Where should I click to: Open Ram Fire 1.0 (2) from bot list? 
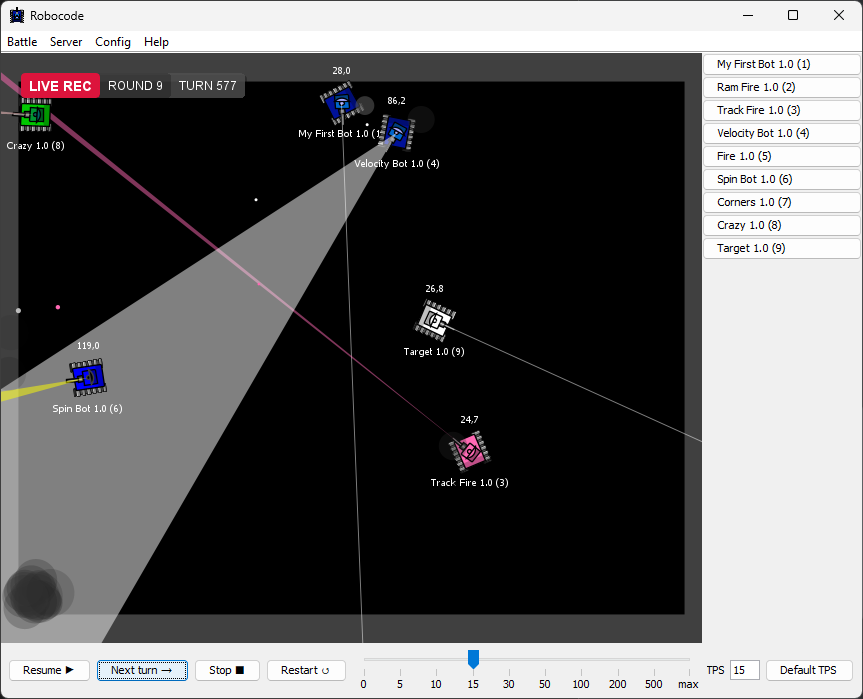tap(781, 87)
